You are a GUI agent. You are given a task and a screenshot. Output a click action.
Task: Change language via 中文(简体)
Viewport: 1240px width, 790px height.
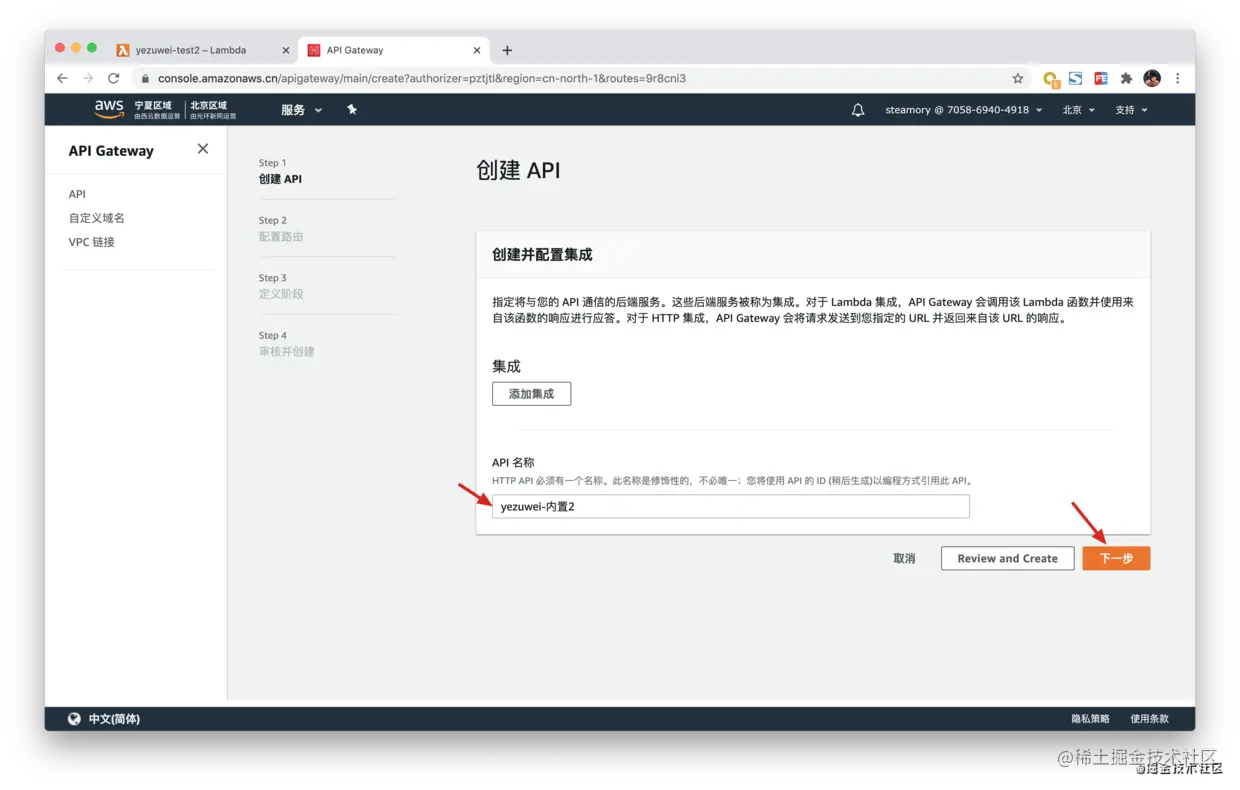pyautogui.click(x=114, y=719)
